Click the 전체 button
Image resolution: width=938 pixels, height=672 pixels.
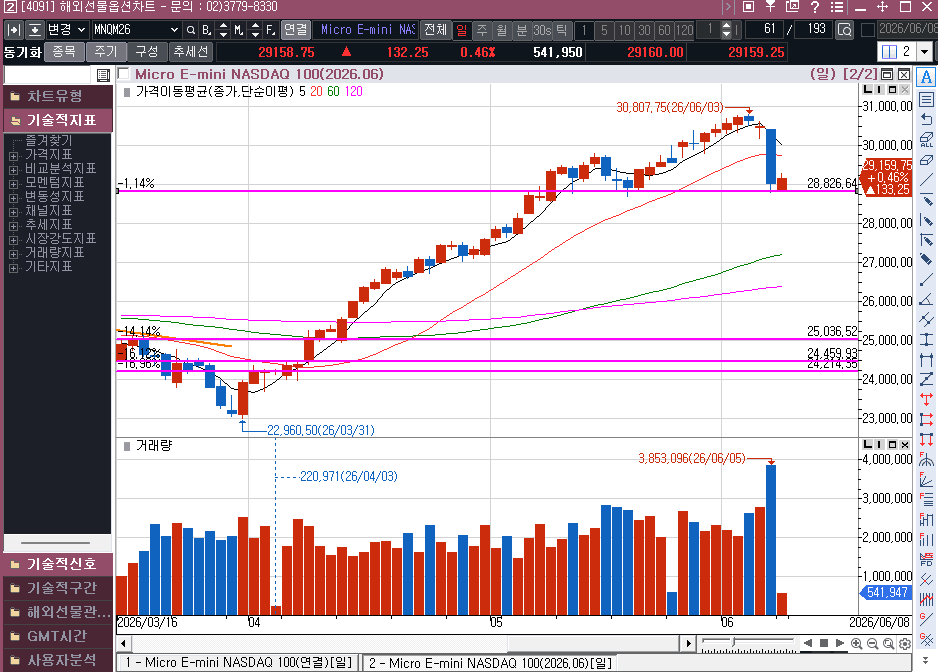coord(436,29)
